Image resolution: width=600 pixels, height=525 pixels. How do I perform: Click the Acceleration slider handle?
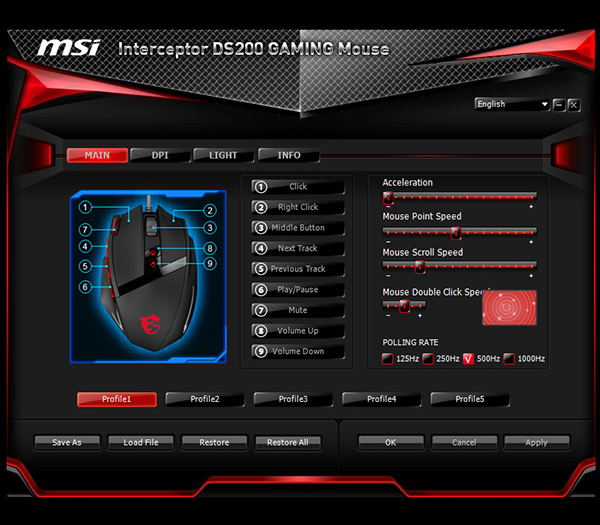[388, 198]
